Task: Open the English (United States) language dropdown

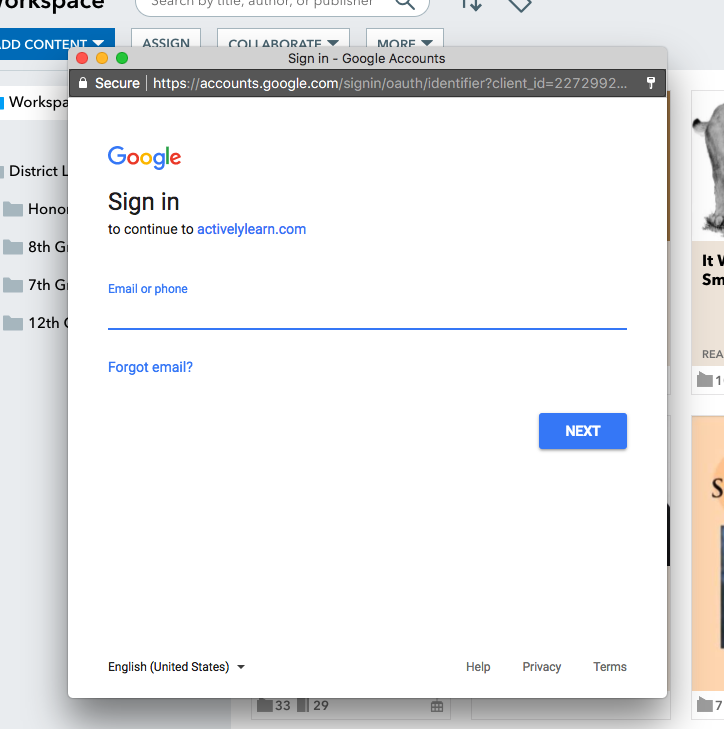Action: [176, 667]
